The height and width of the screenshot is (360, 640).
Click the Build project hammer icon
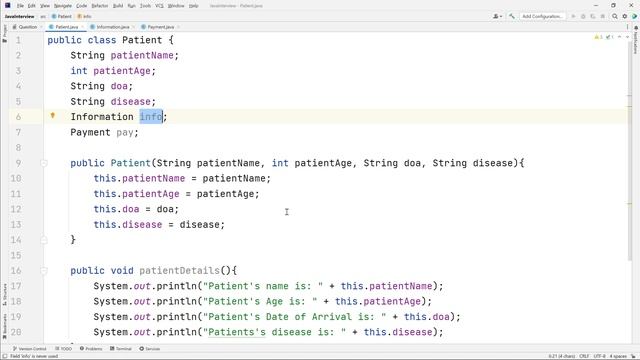coord(512,16)
